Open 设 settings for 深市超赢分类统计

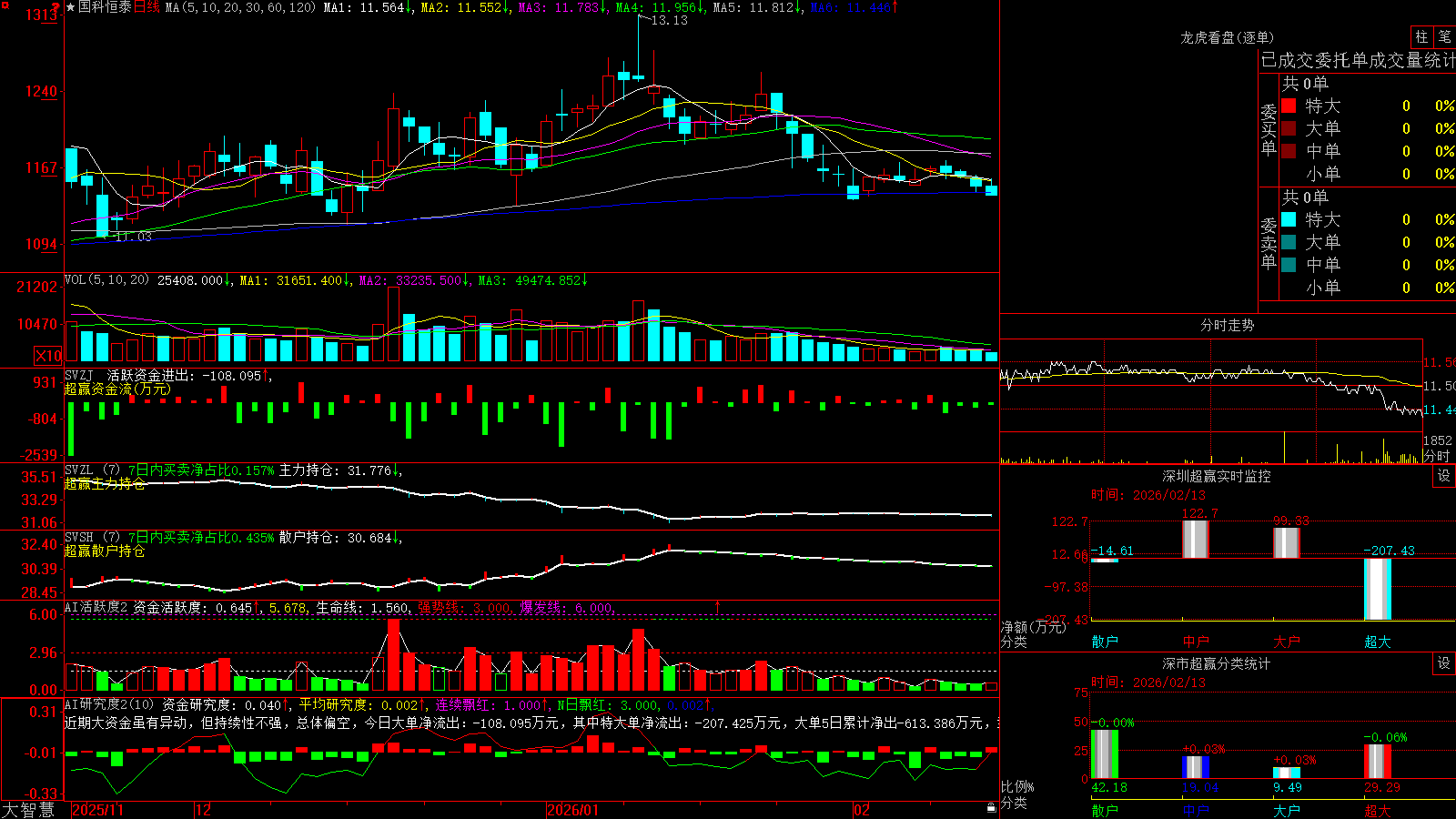point(1444,663)
